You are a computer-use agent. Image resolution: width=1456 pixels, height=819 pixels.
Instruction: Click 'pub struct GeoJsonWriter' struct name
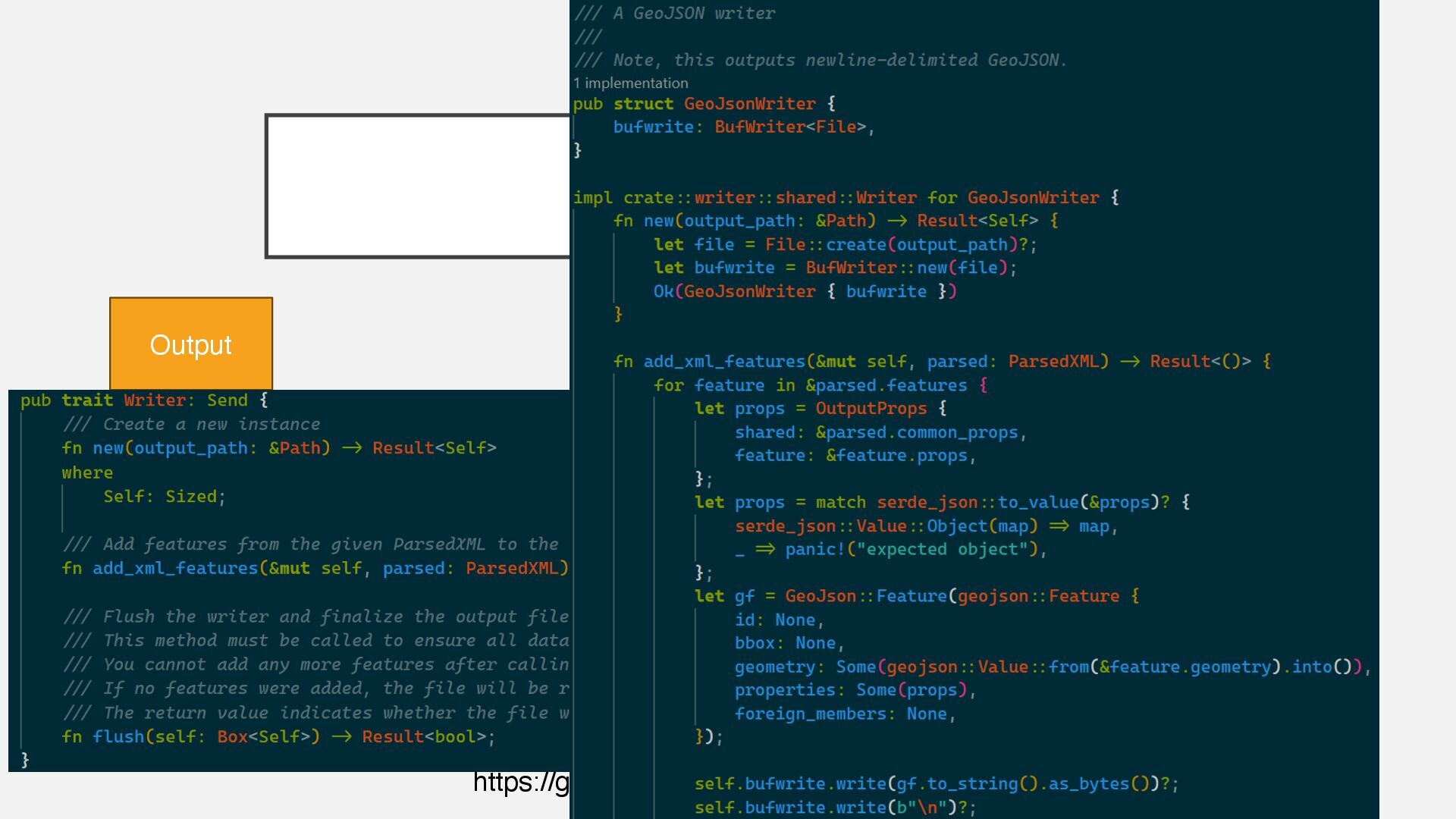pyautogui.click(x=749, y=104)
